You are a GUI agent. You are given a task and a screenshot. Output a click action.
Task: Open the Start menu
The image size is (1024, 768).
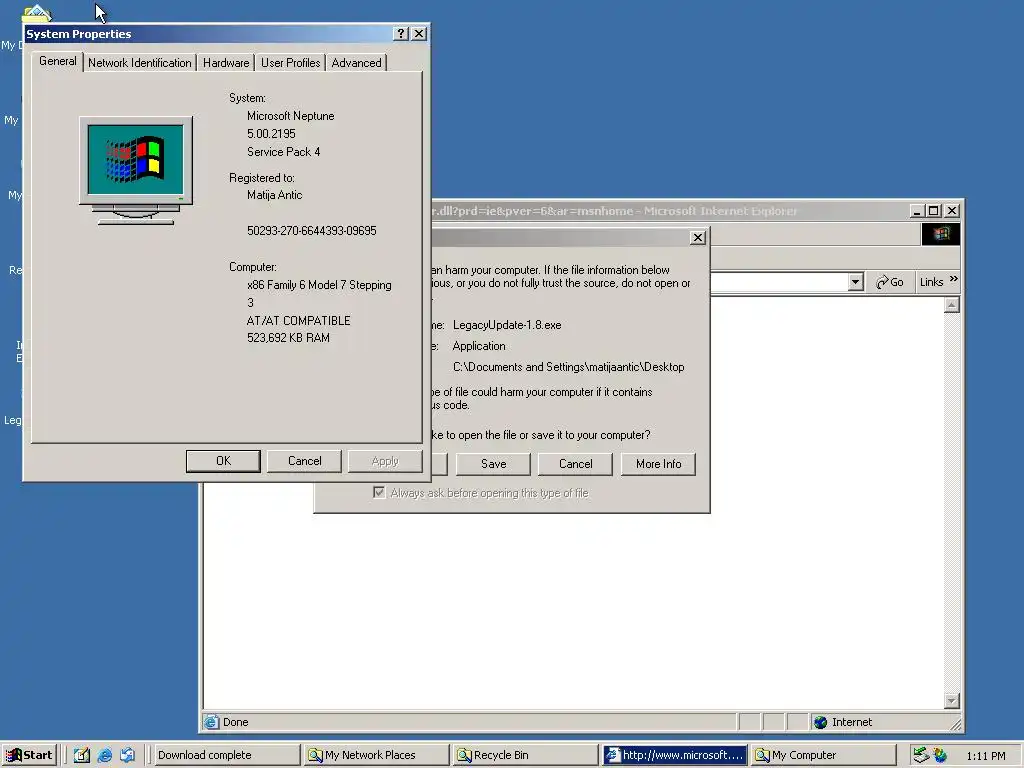tap(29, 755)
